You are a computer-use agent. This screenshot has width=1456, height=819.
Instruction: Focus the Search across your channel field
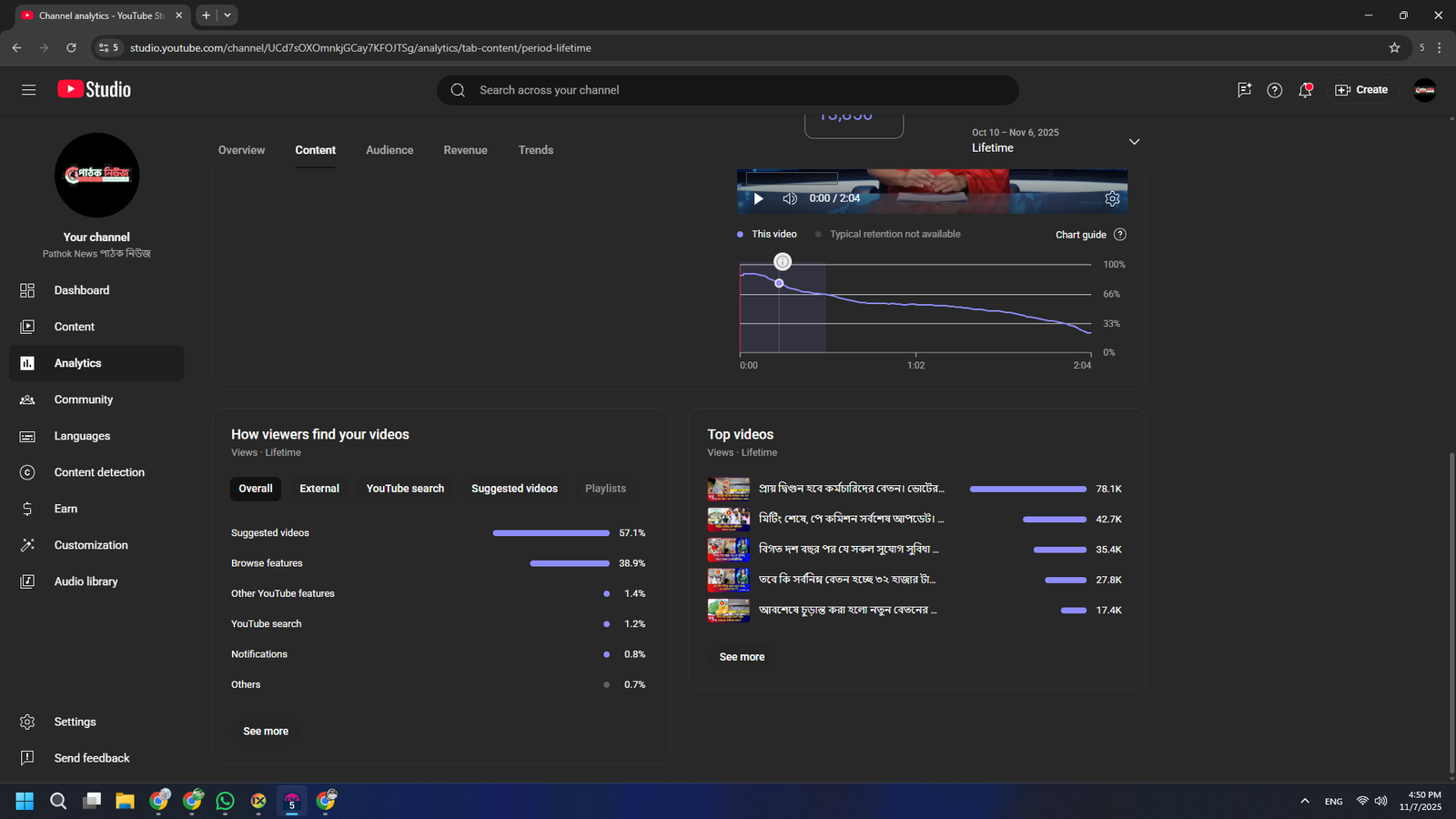(728, 90)
